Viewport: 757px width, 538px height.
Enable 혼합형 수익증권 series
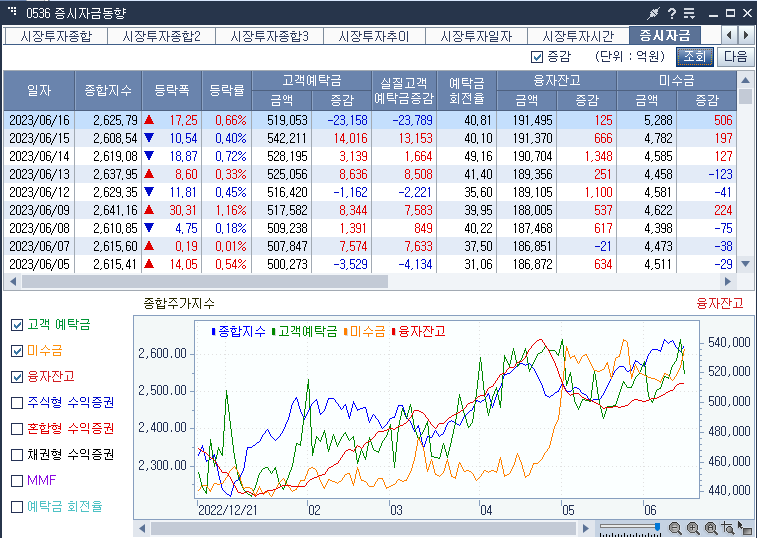[17, 429]
